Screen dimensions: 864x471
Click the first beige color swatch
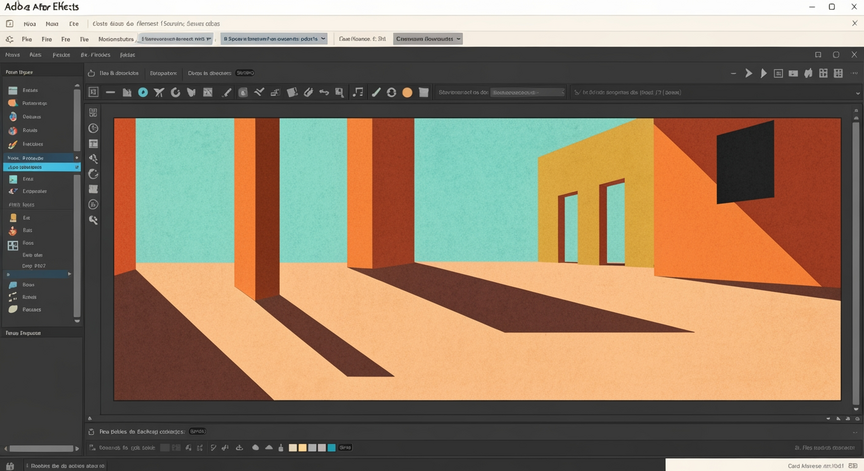pos(293,448)
